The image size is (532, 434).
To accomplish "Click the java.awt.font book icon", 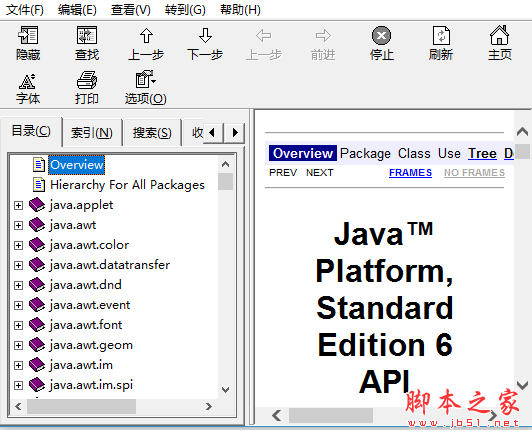I will 37,325.
